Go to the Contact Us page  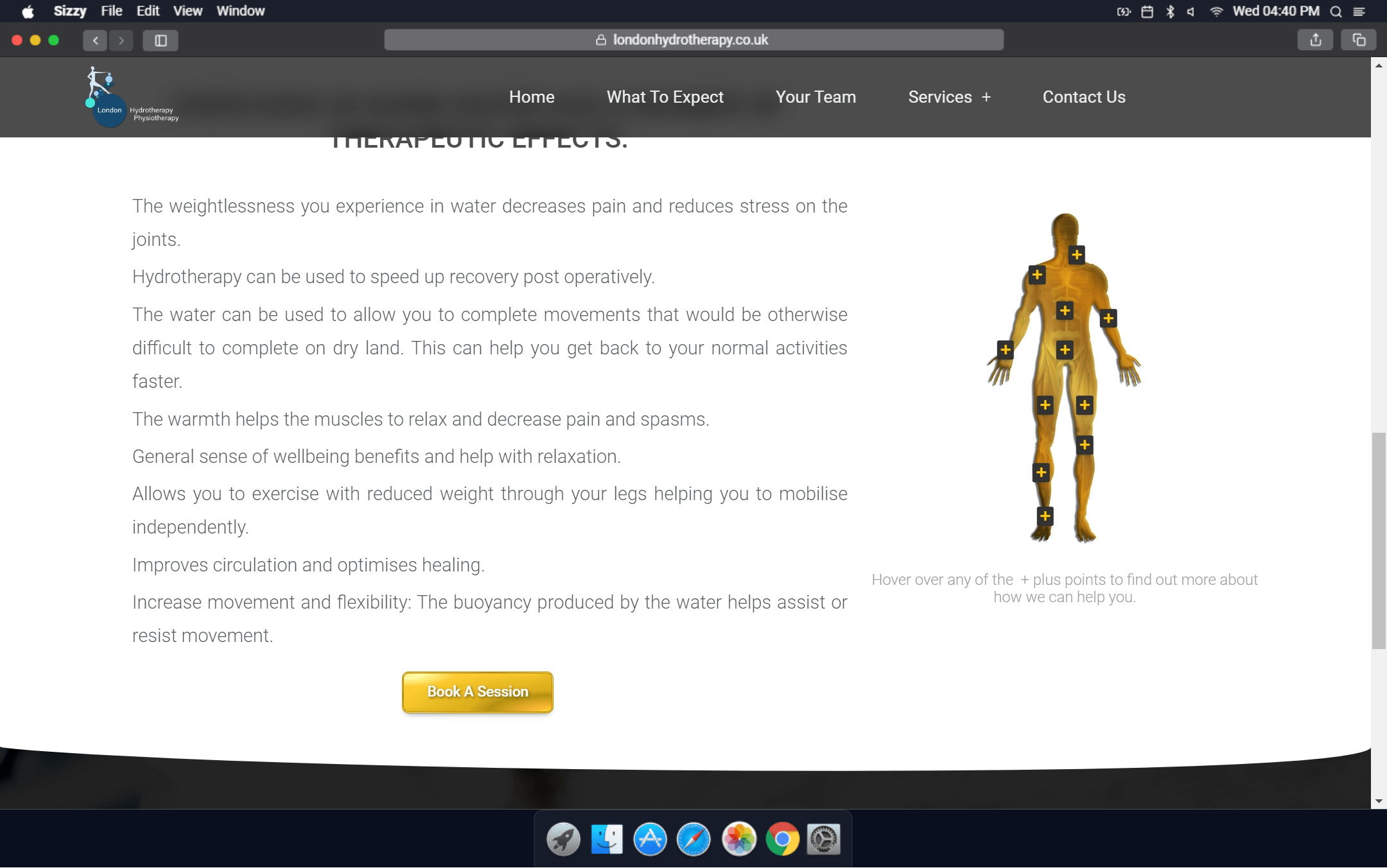pyautogui.click(x=1084, y=97)
